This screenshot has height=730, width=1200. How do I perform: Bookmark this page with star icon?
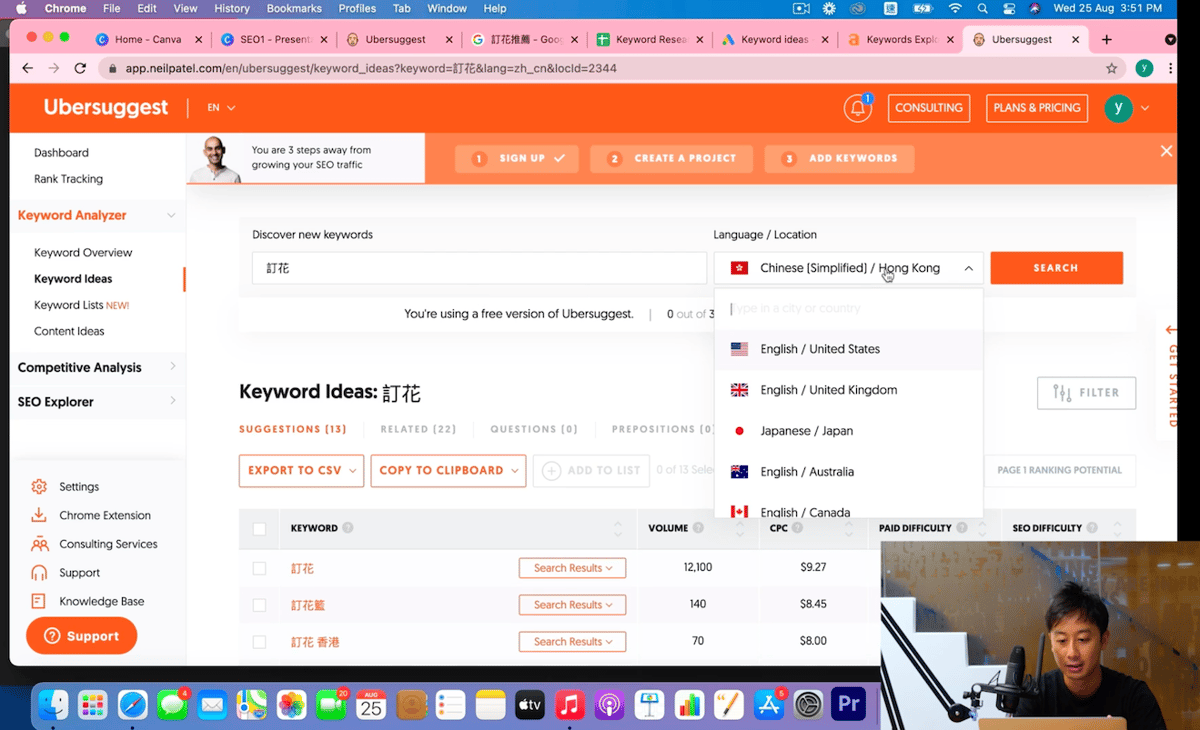1111,69
